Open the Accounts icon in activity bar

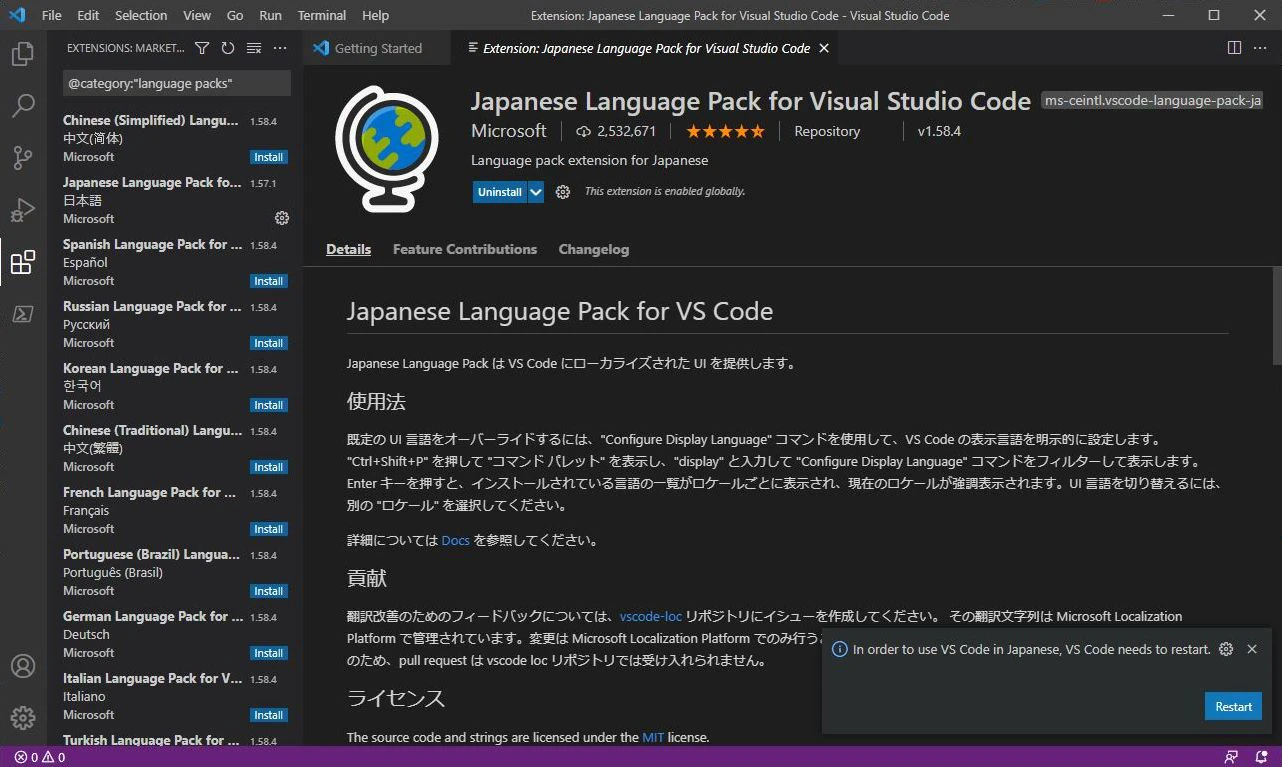pyautogui.click(x=22, y=666)
